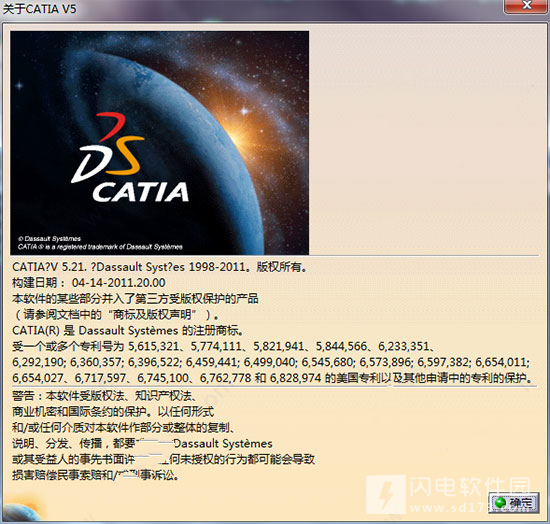This screenshot has width=550, height=524.
Task: Select the 构建日期 04-14-2011 build date line
Action: (89, 283)
